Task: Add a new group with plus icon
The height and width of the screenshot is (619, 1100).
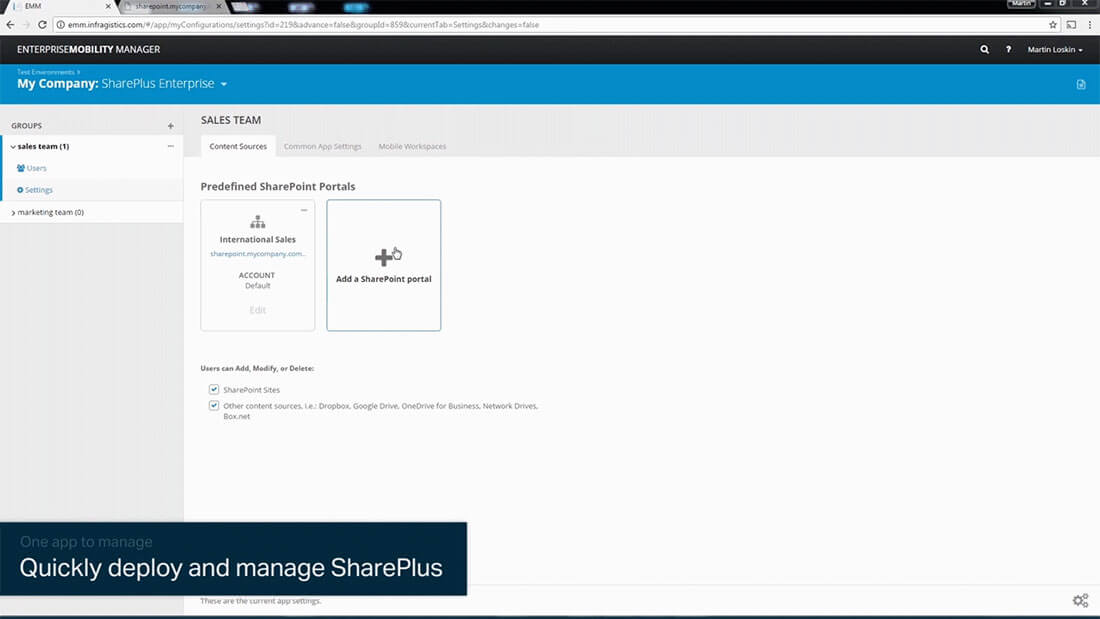Action: [x=170, y=126]
